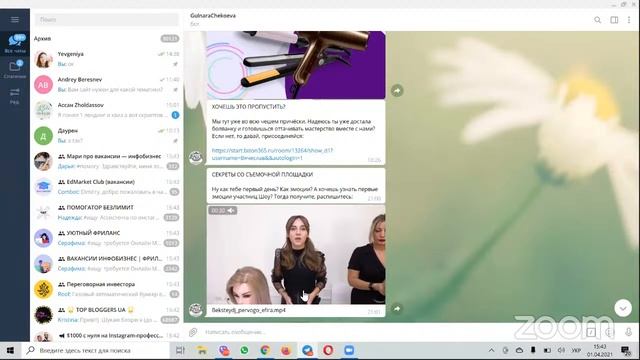The height and width of the screenshot is (360, 640).
Task: Open the hair styling tools image
Action: point(296,65)
